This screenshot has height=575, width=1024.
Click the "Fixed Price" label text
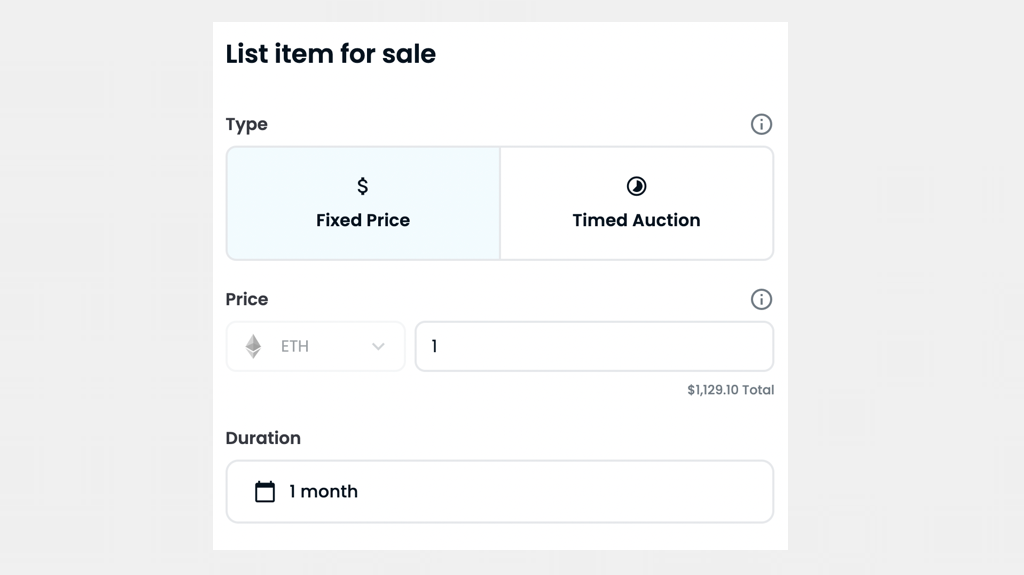(363, 220)
